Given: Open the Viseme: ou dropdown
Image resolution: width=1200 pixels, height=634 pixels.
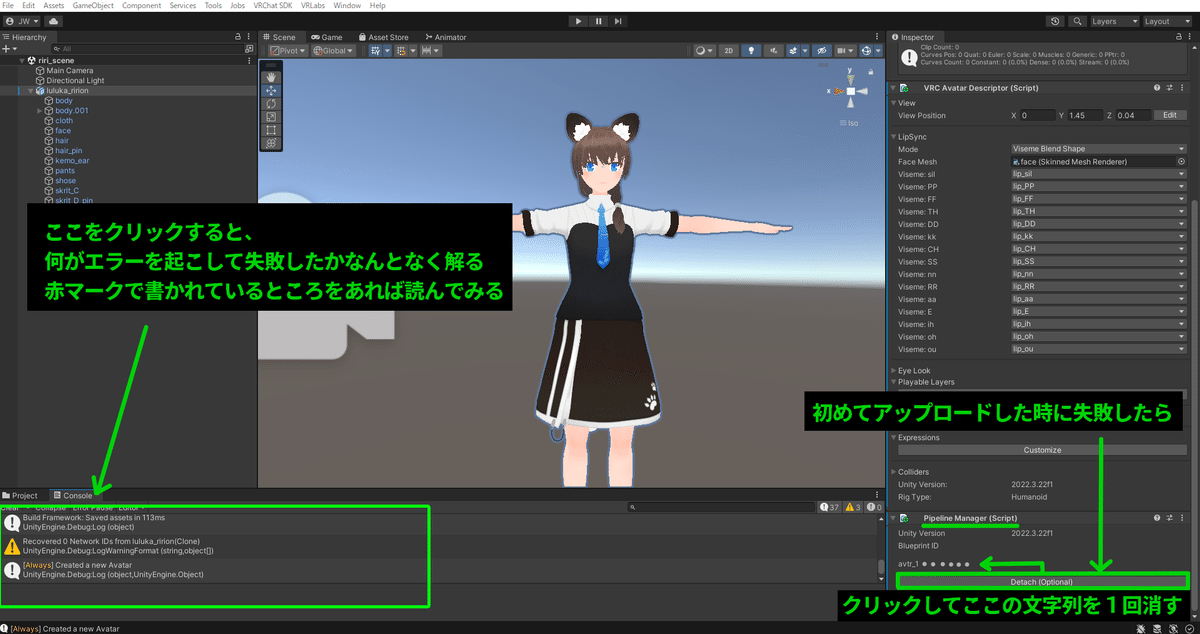Looking at the screenshot, I should 1098,349.
